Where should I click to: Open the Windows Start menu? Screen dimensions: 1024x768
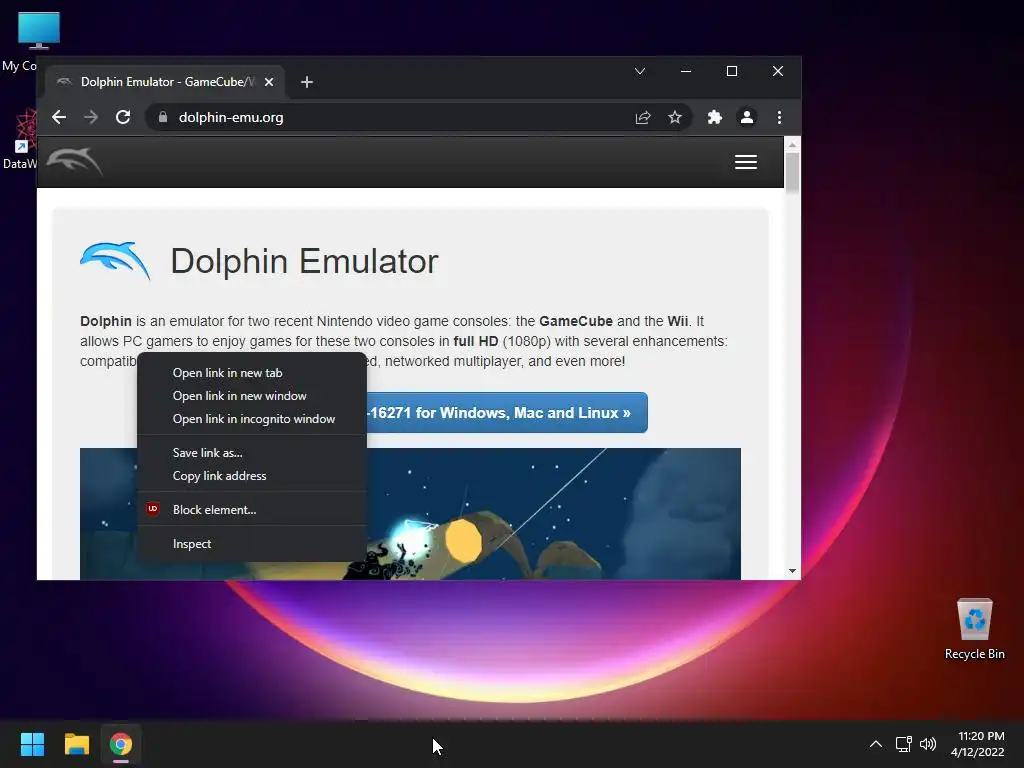point(32,744)
